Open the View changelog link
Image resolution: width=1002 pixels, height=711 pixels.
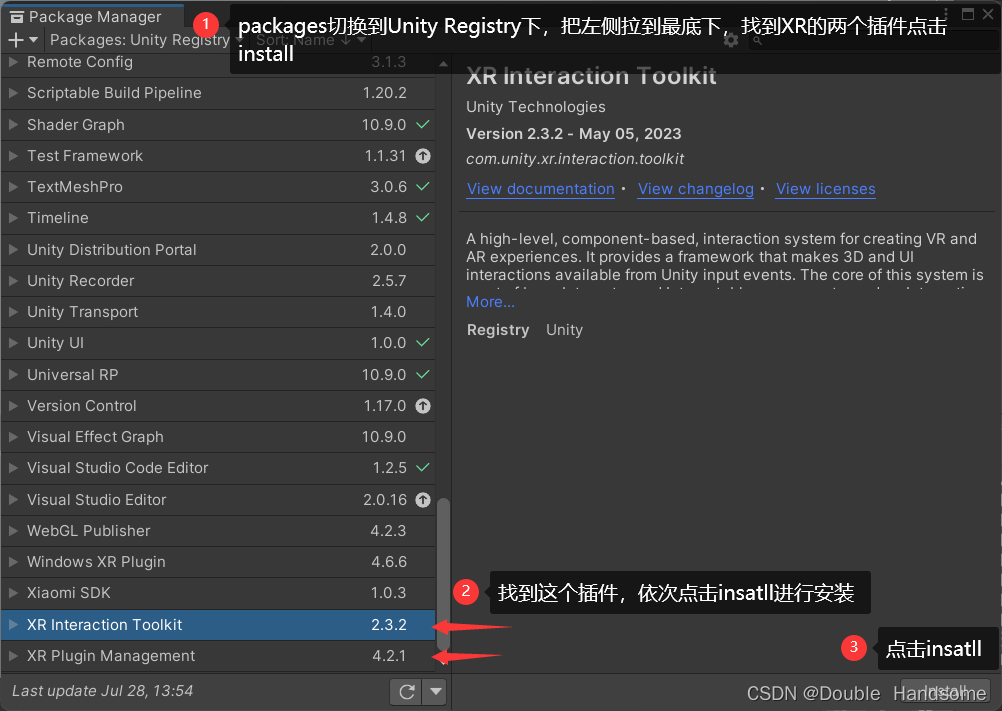(696, 189)
